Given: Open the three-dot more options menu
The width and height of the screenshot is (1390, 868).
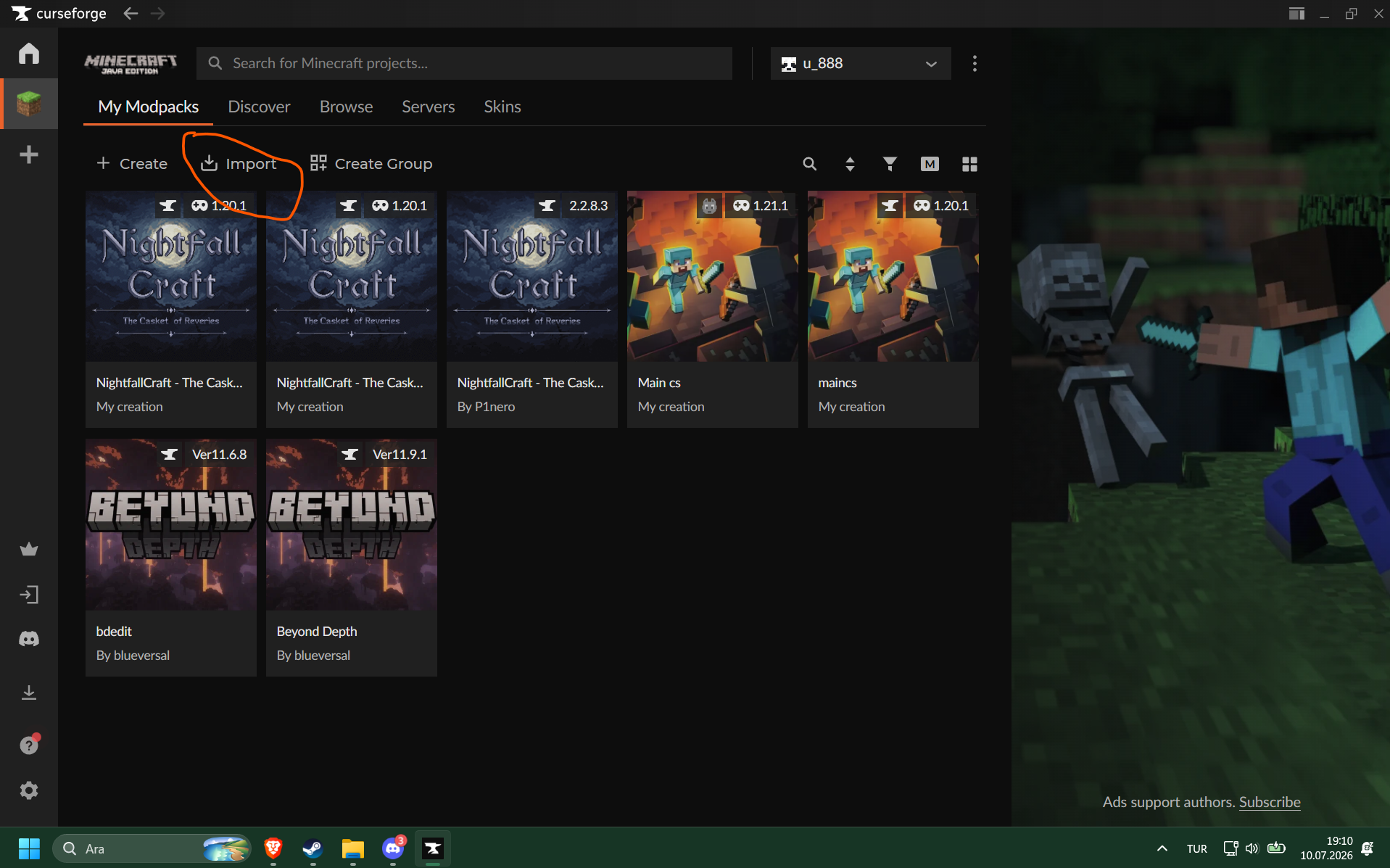Looking at the screenshot, I should [975, 63].
